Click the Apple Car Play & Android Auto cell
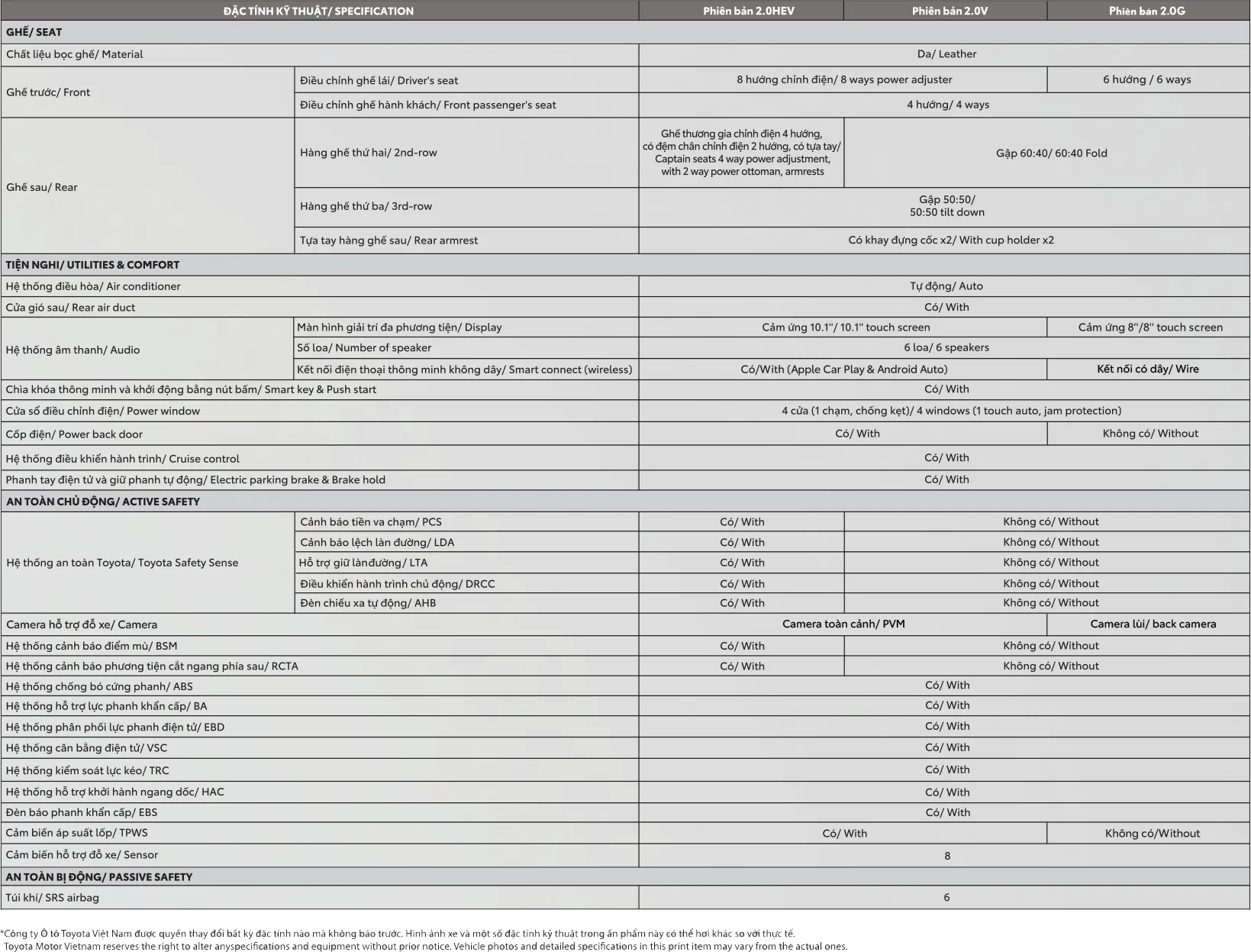This screenshot has height=952, width=1251. (x=843, y=370)
